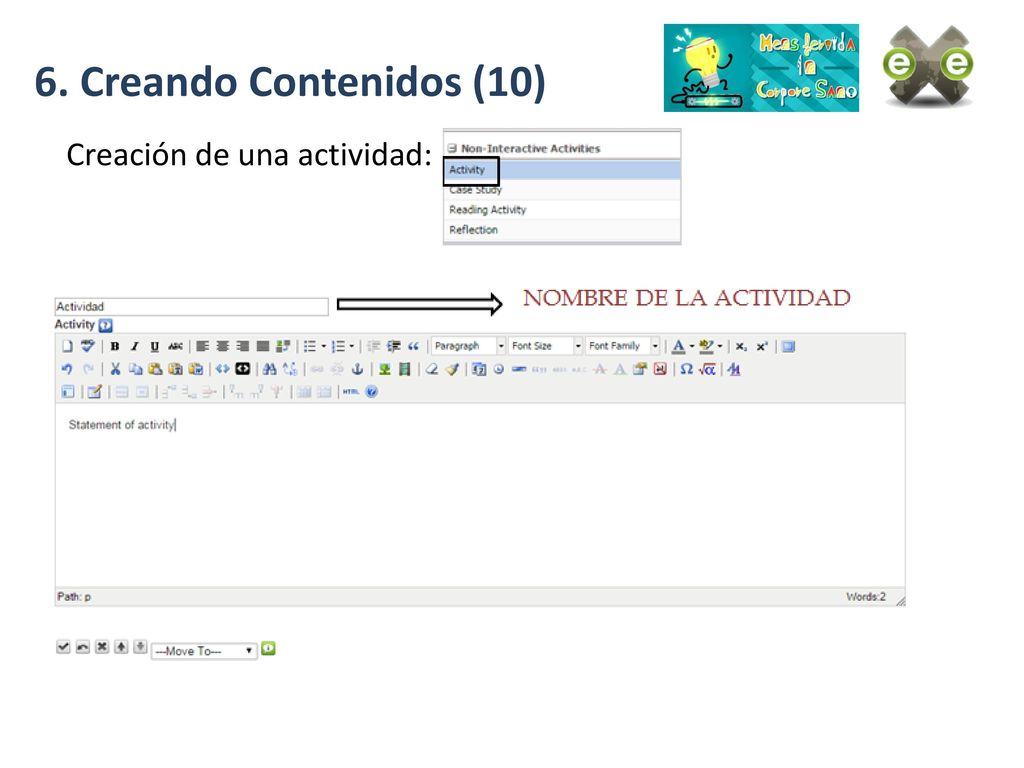Viewport: 1024px width, 768px height.
Task: Save the iDevice with checkmark button
Action: coord(63,647)
